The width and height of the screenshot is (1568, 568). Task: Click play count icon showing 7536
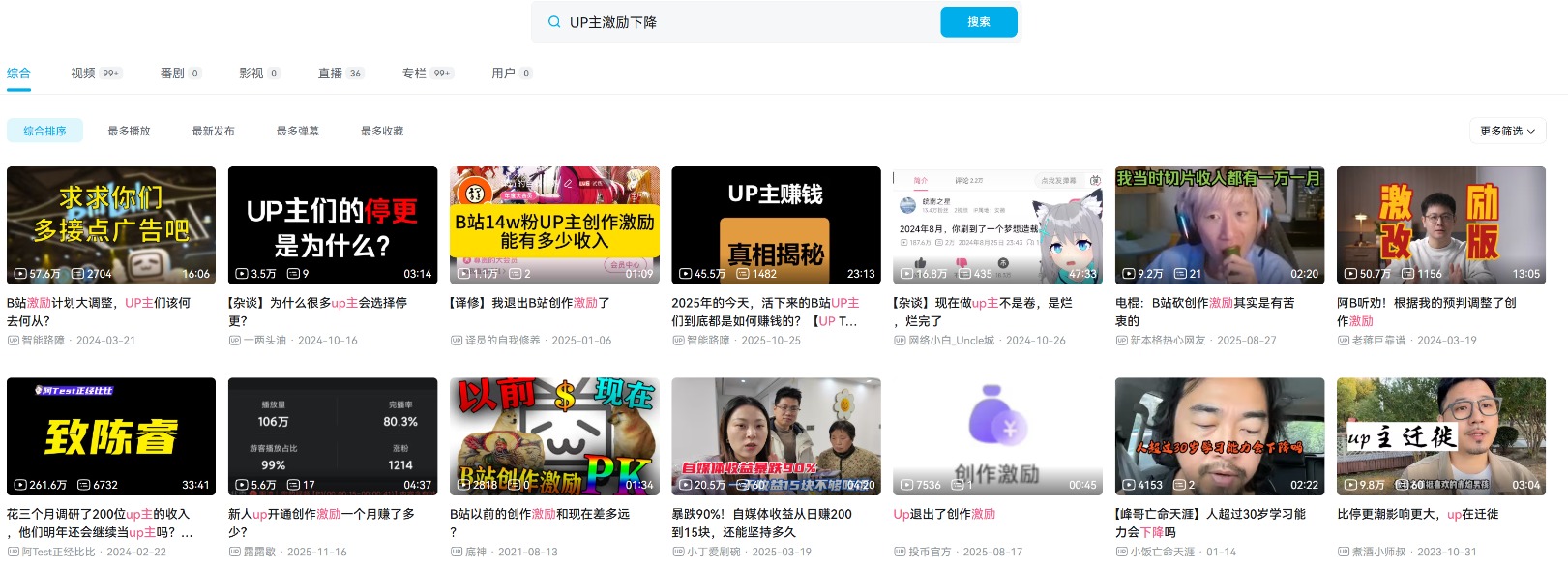pyautogui.click(x=907, y=486)
